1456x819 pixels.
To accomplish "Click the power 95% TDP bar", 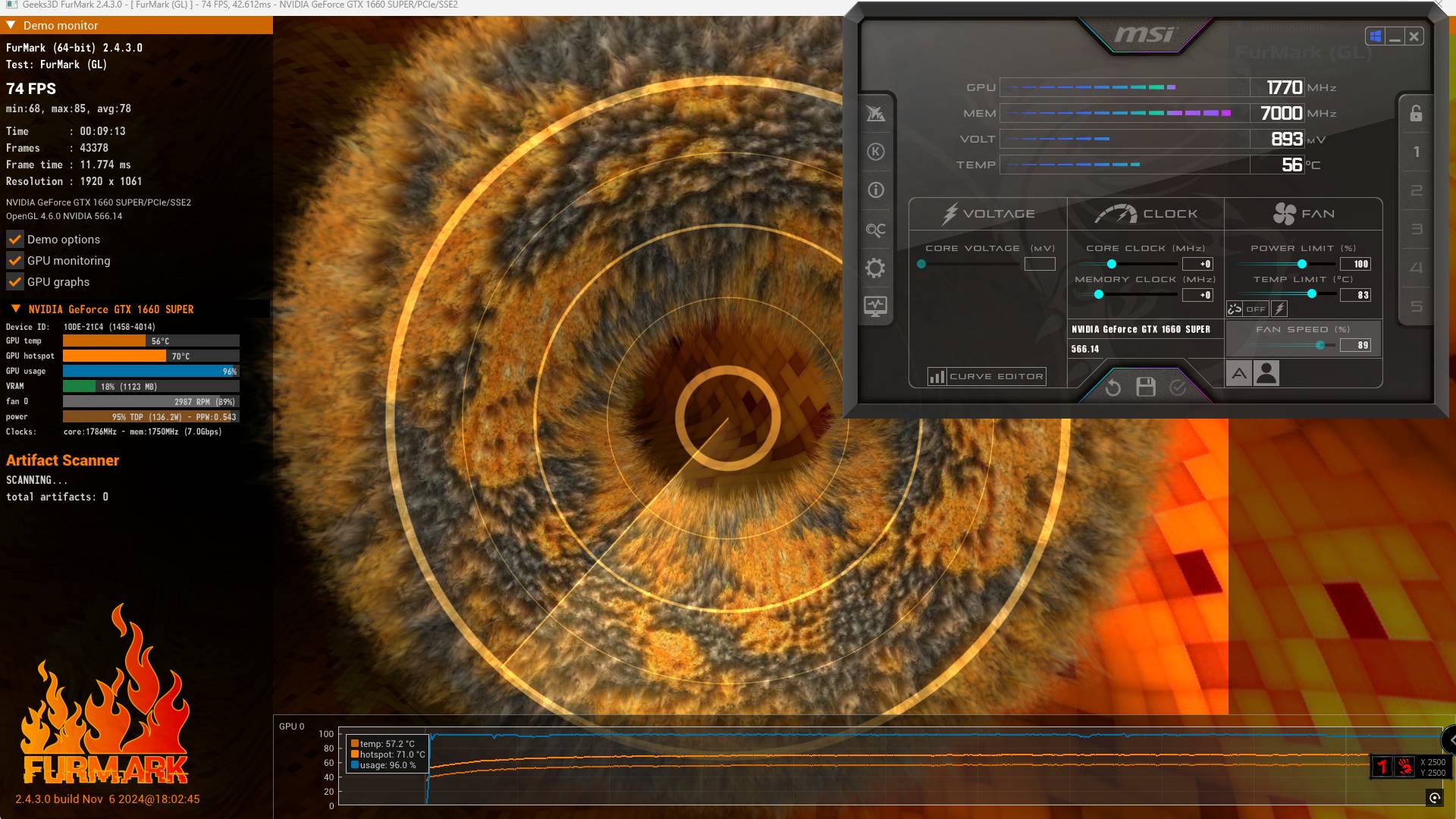I will pos(151,416).
